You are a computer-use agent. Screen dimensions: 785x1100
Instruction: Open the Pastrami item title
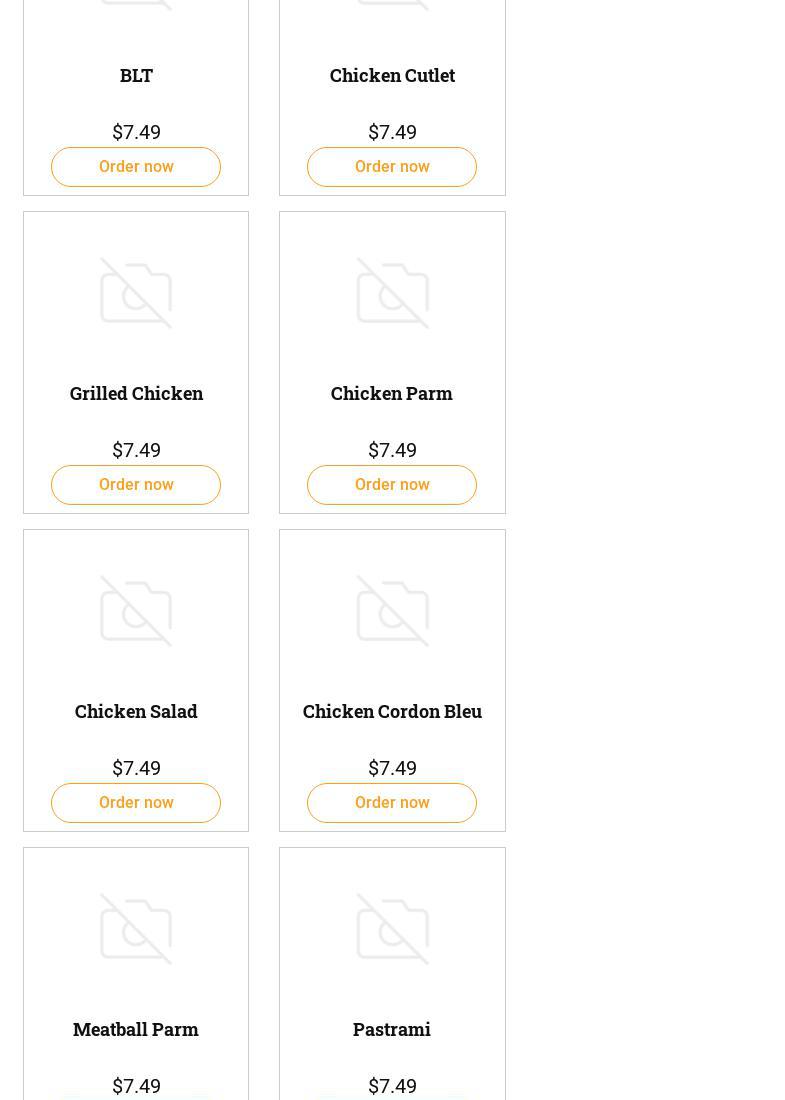(x=392, y=1030)
